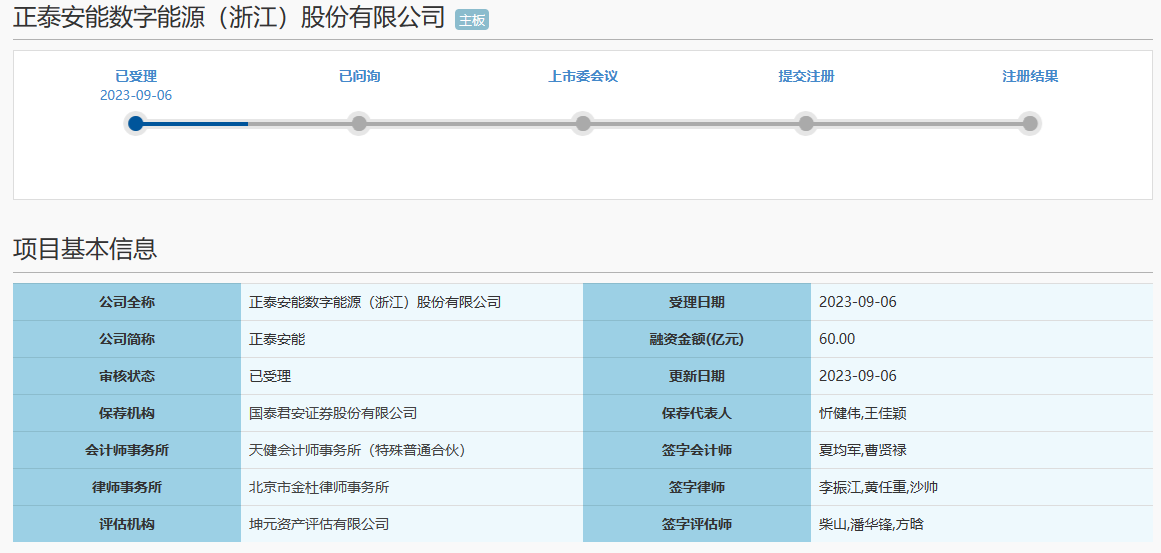Open the 已问询 stage label
1161x553 pixels.
(359, 76)
